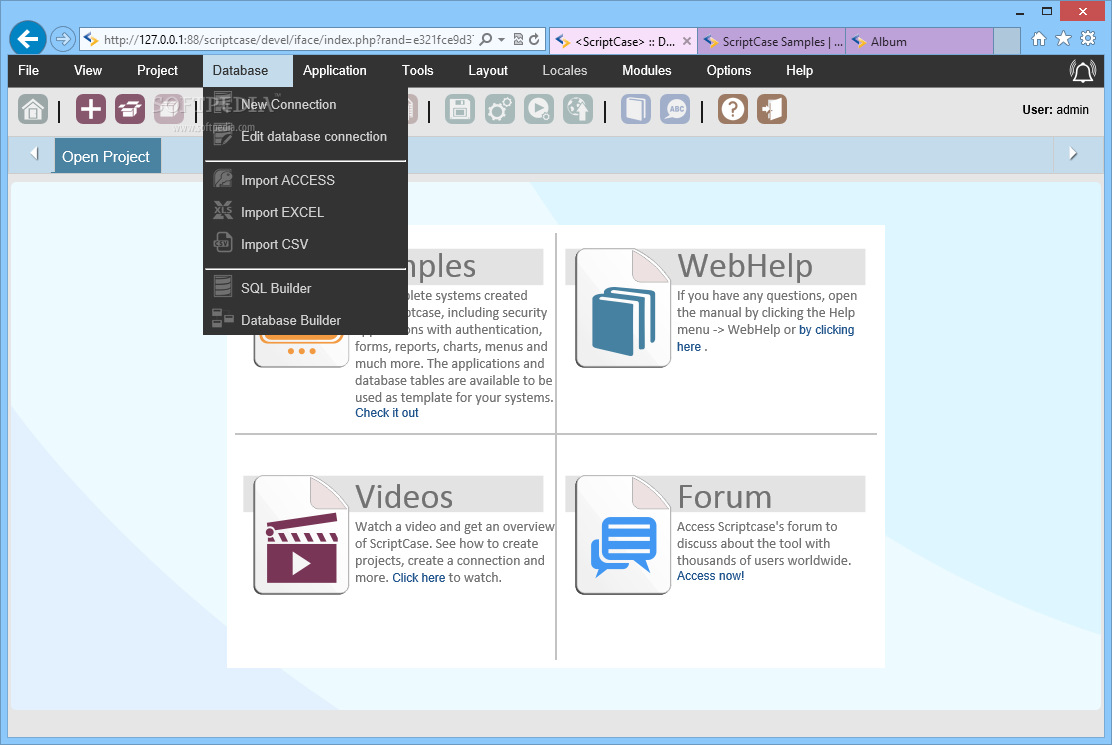1112x745 pixels.
Task: Click the Application Language ABC bubble icon
Action: click(675, 109)
